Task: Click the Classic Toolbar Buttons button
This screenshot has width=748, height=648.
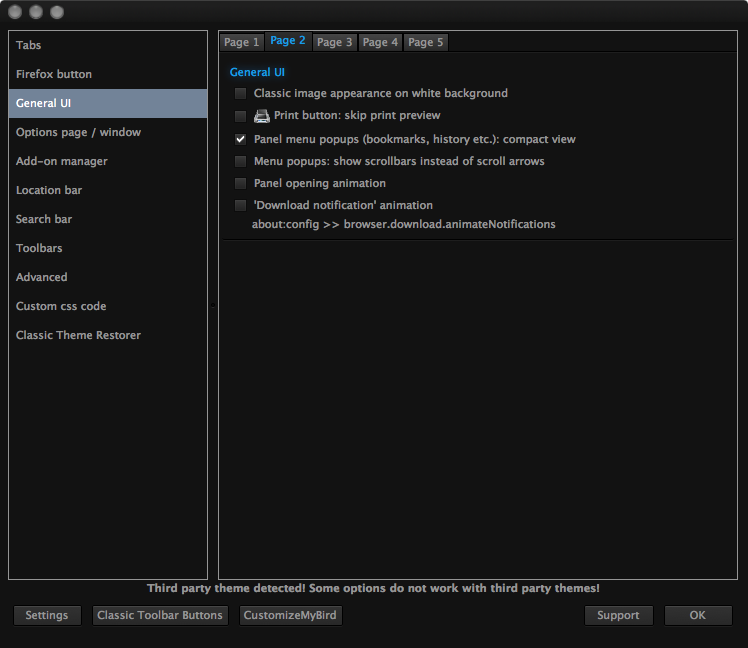Action: 160,615
